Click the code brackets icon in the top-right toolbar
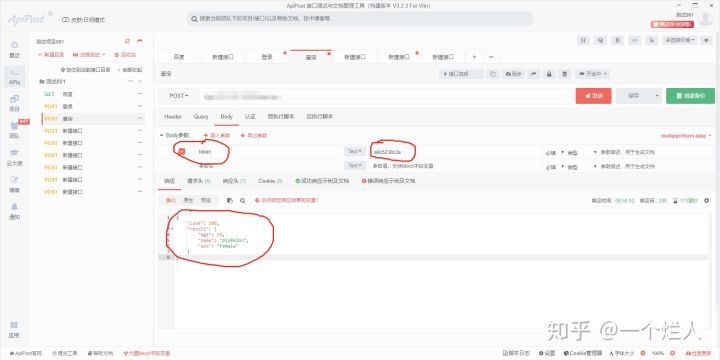This screenshot has height=360, width=720. point(635,40)
